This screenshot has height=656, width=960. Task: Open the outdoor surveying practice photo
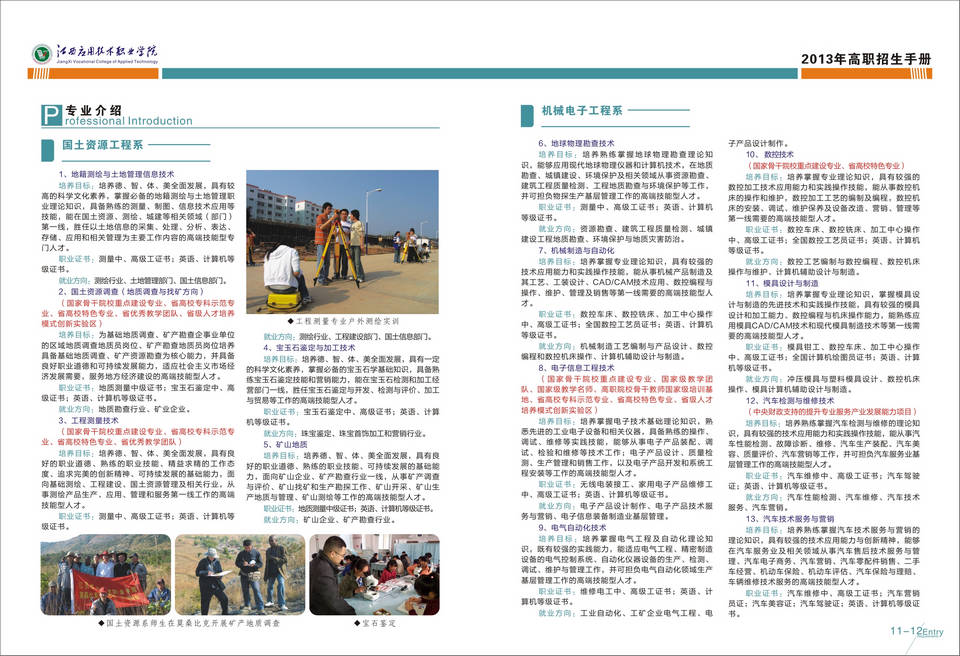coord(342,241)
